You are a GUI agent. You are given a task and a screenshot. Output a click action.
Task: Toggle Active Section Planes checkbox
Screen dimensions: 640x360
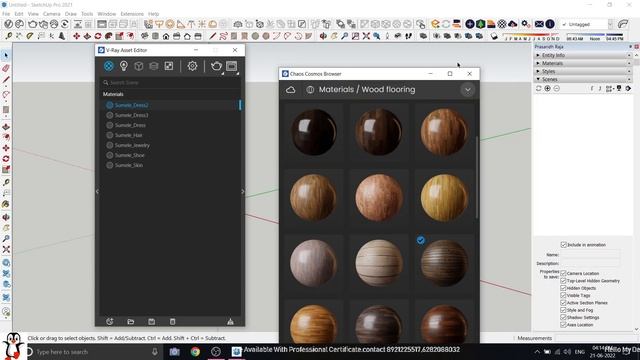[x=563, y=302]
